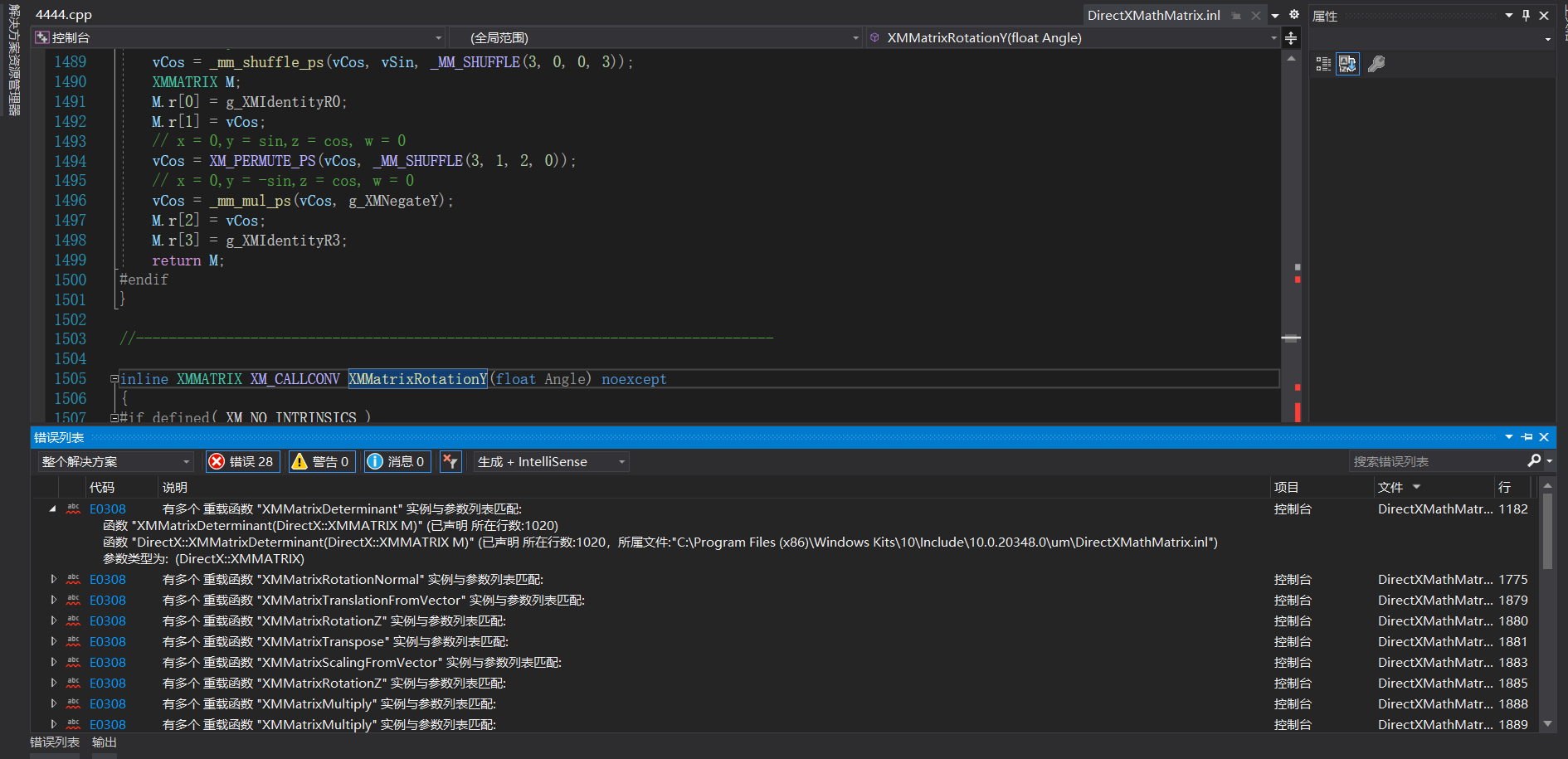Switch to the 输出 bottom tab
Viewport: 1568px width, 759px height.
[x=104, y=742]
